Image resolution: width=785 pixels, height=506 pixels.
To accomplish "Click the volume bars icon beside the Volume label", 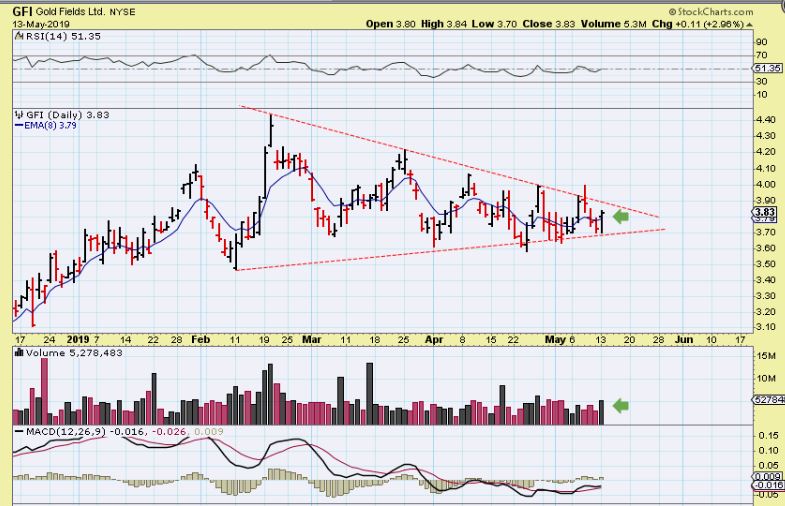I will point(20,353).
